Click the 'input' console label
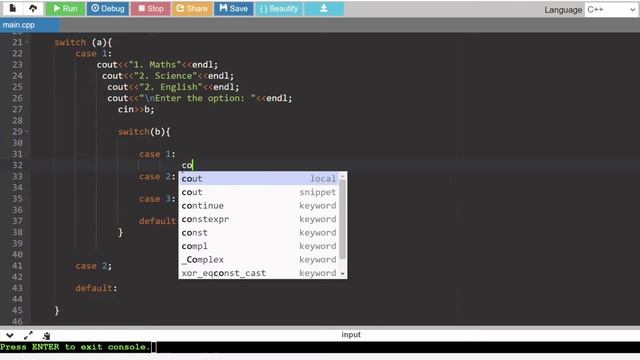Screen dimensions: 640x360 [x=351, y=335]
